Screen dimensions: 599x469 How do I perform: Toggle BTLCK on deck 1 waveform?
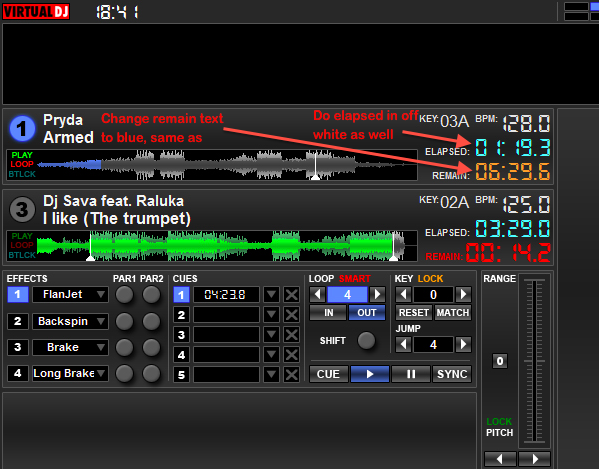tap(22, 174)
